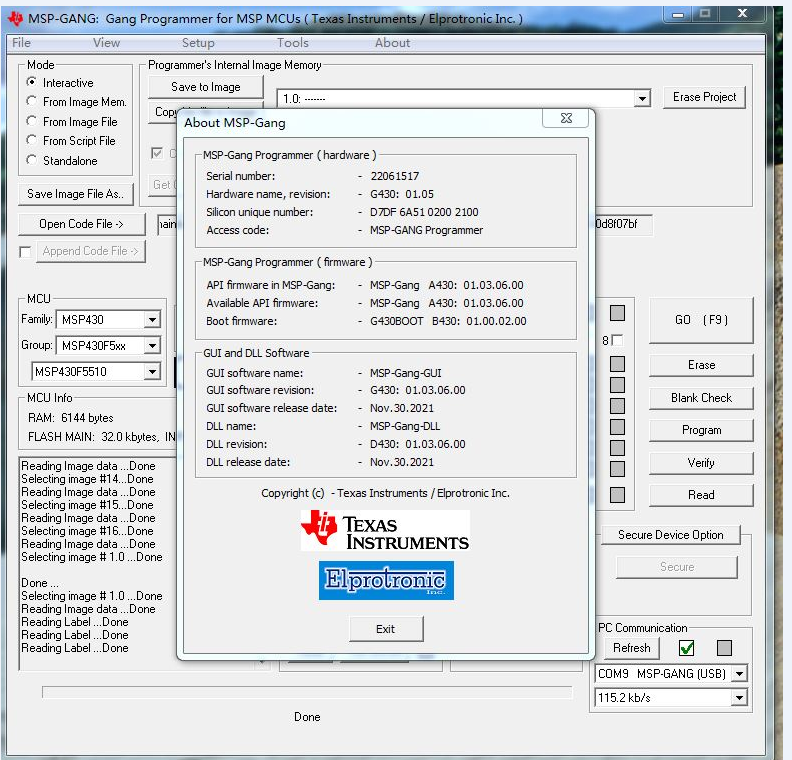792x760 pixels.
Task: Toggle the grayed checkbox below Copy button
Action: tap(157, 153)
